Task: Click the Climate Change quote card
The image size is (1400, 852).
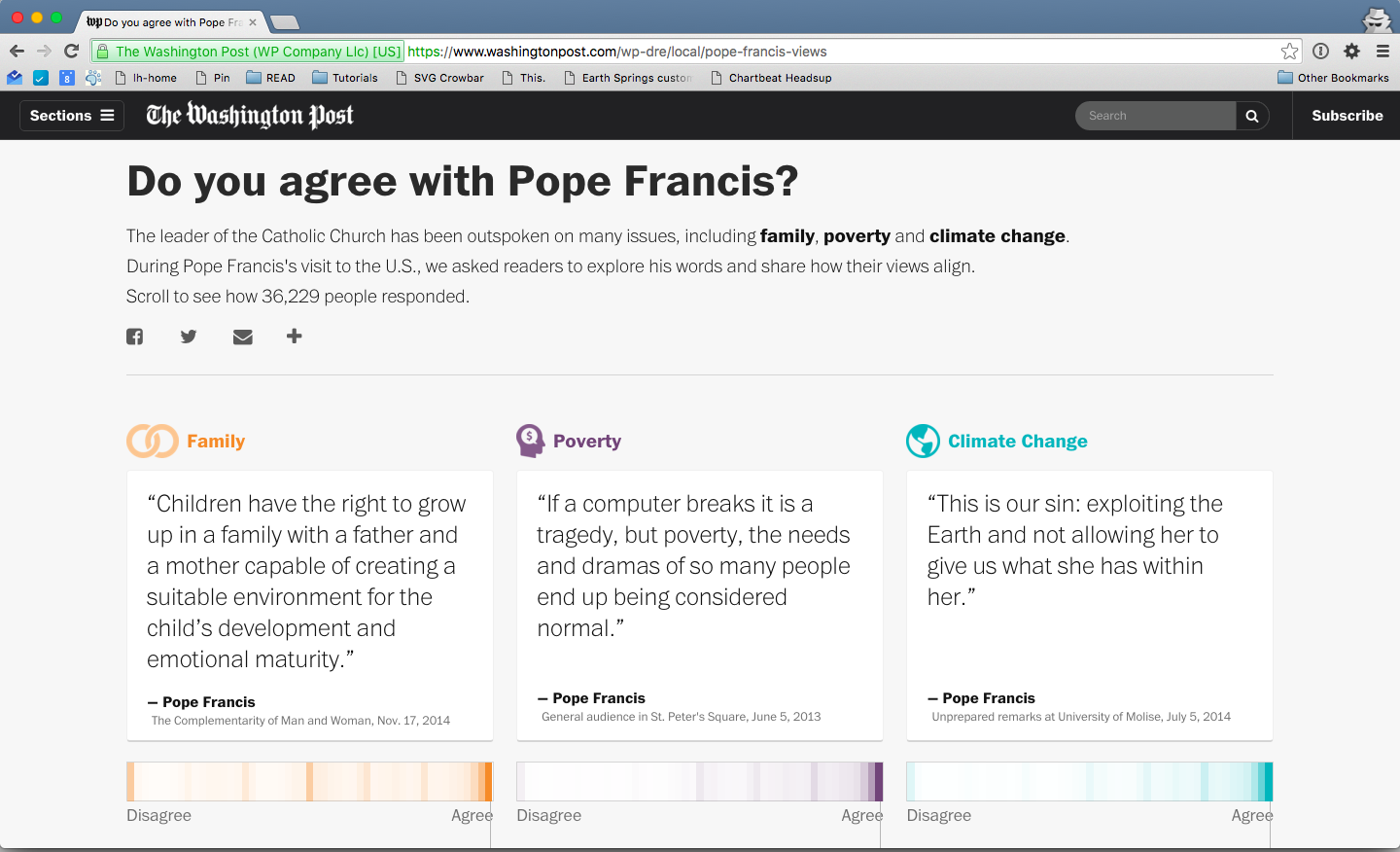Action: [1090, 606]
